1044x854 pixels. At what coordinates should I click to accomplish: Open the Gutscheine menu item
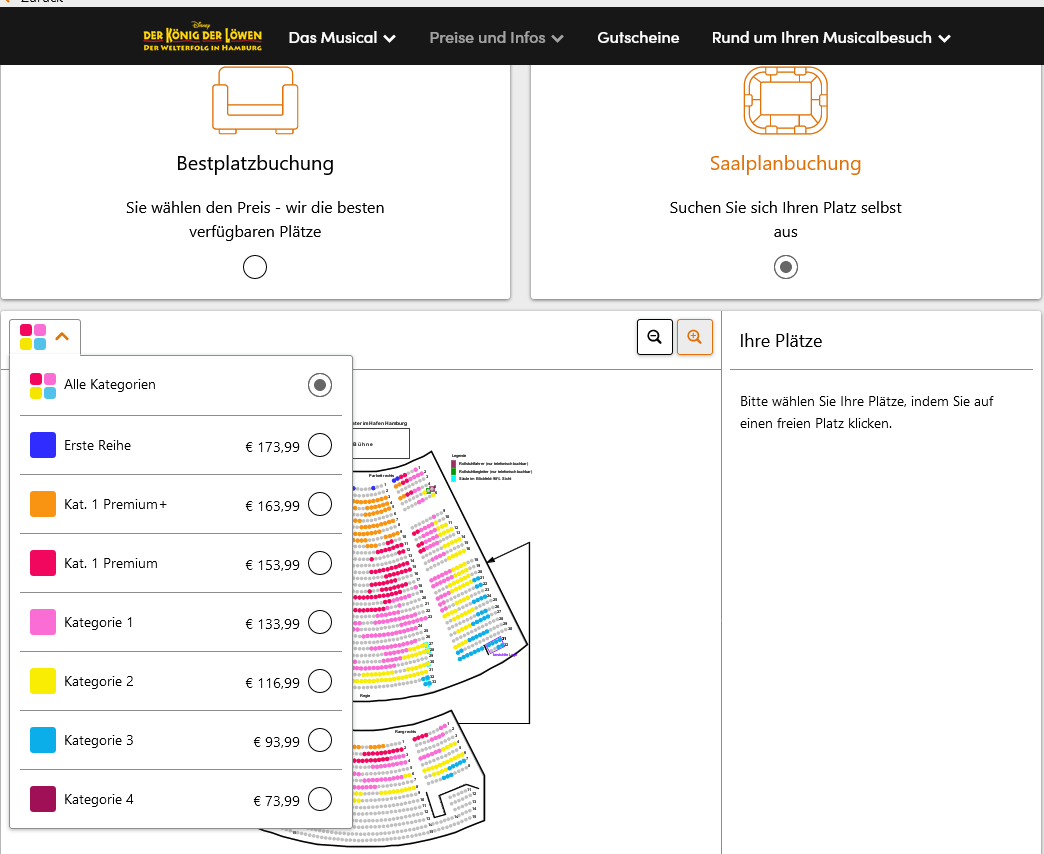638,37
